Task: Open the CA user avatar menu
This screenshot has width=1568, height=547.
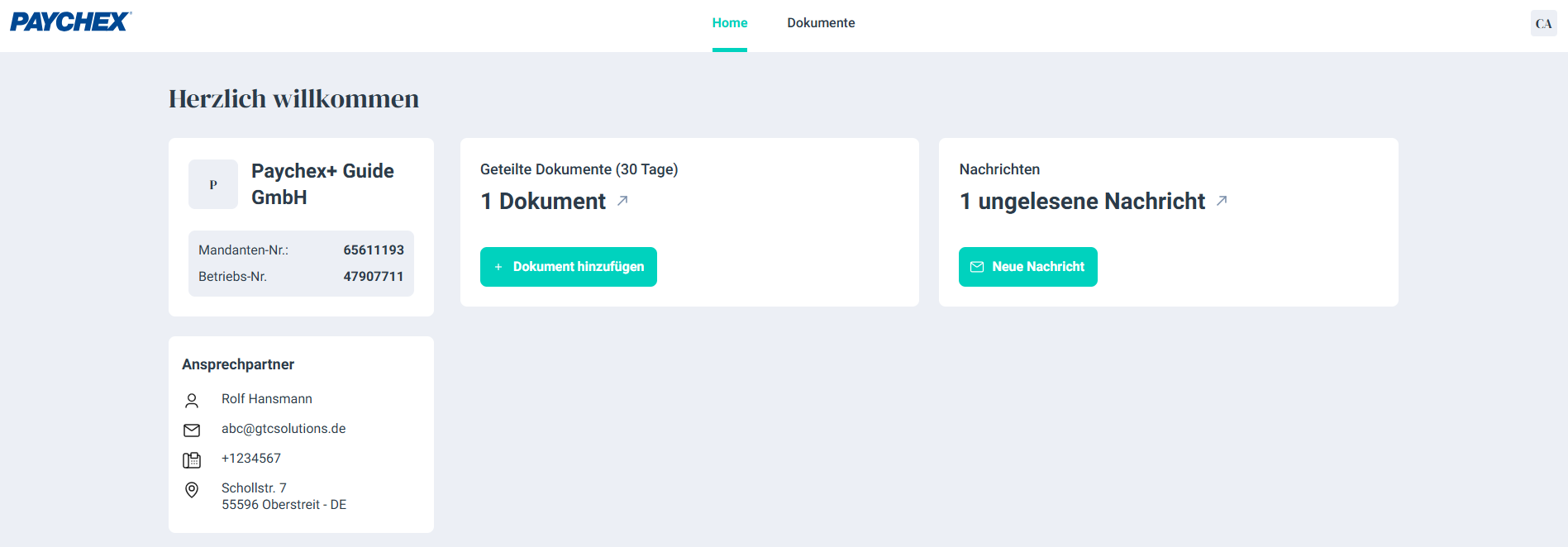Action: pyautogui.click(x=1543, y=23)
